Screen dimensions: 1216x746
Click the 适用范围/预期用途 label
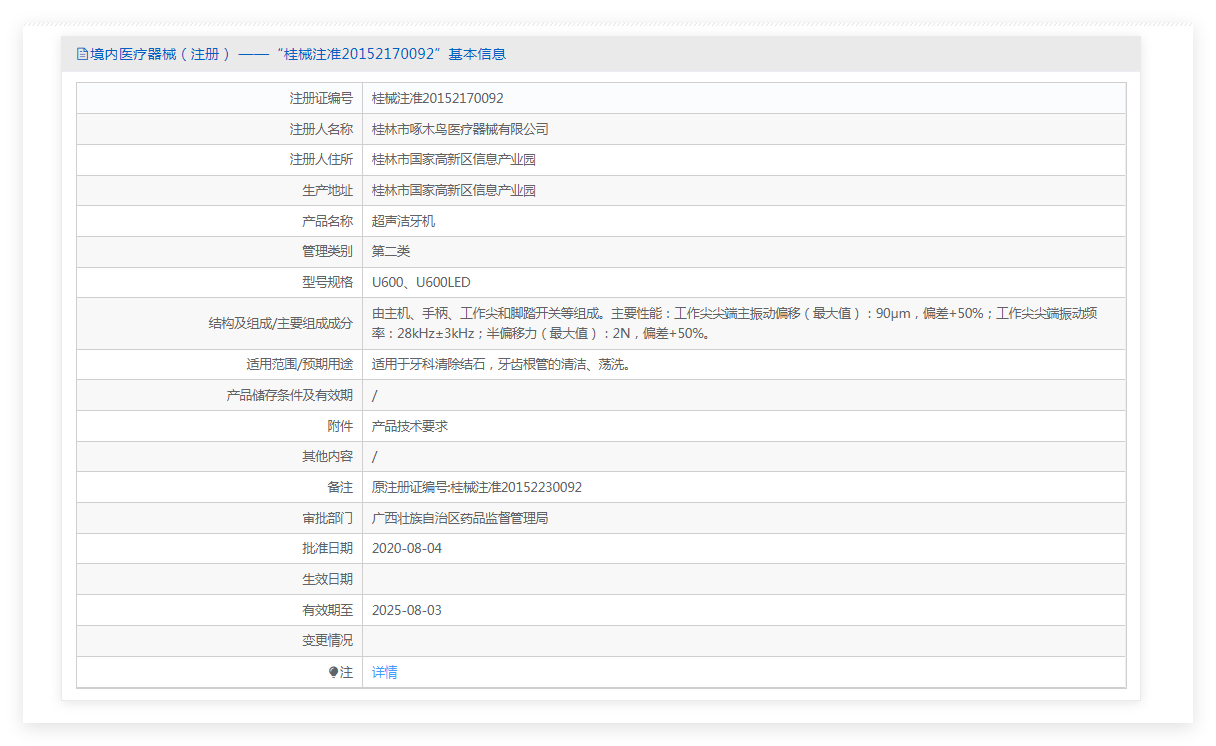tap(300, 364)
